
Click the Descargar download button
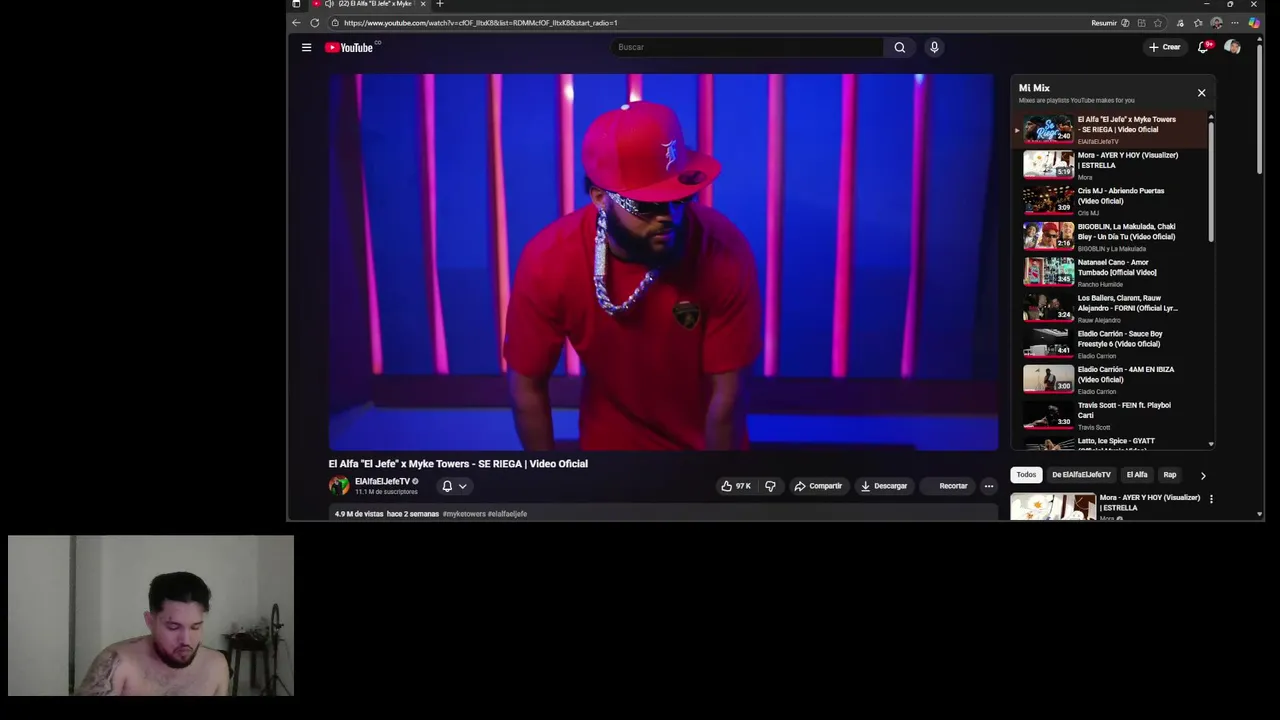tap(884, 486)
